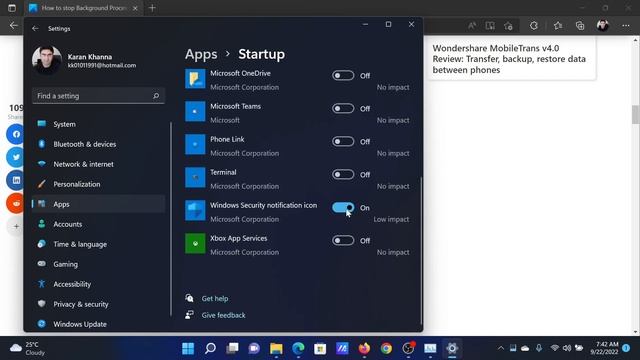This screenshot has height=360, width=640.
Task: Open Google Chrome from taskbar
Action: coord(386,348)
